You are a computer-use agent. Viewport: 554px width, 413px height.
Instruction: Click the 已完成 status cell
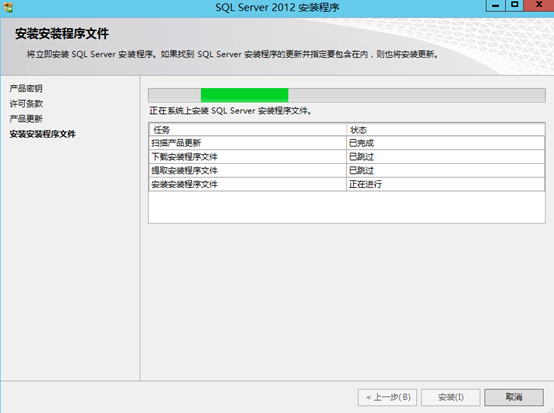(x=446, y=143)
